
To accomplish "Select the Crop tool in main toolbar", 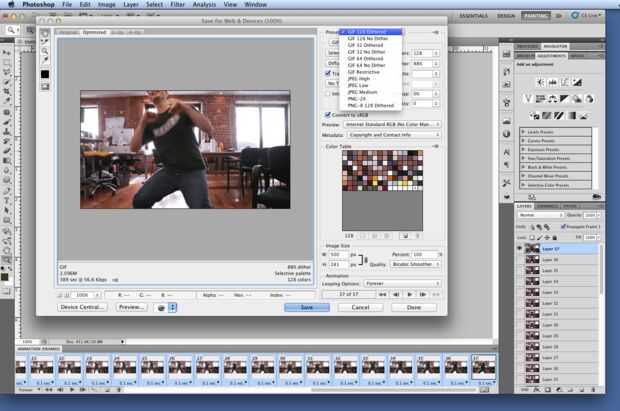I will [x=7, y=91].
